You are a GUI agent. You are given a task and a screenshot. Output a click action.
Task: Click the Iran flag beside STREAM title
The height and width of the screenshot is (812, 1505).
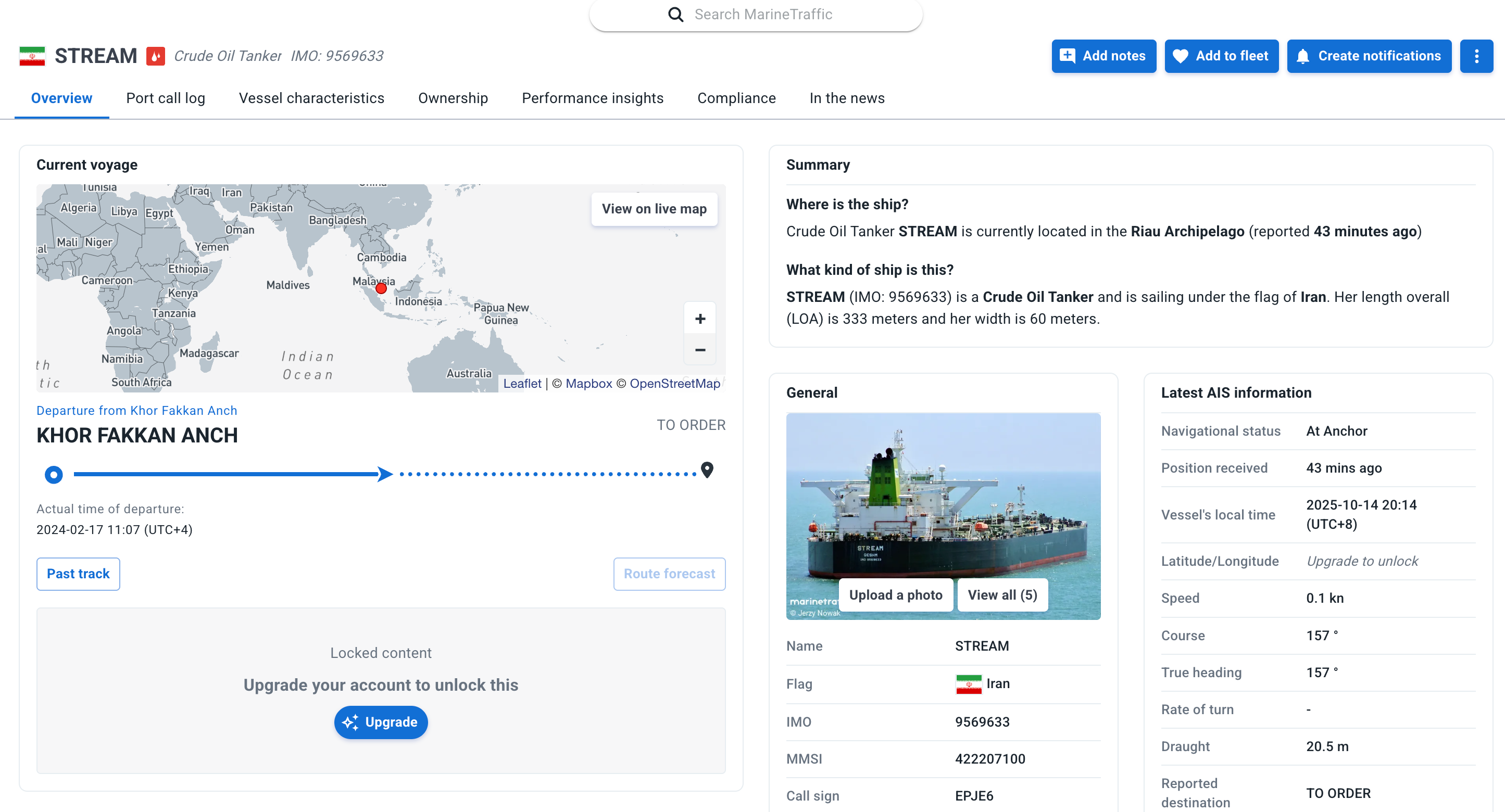tap(32, 56)
